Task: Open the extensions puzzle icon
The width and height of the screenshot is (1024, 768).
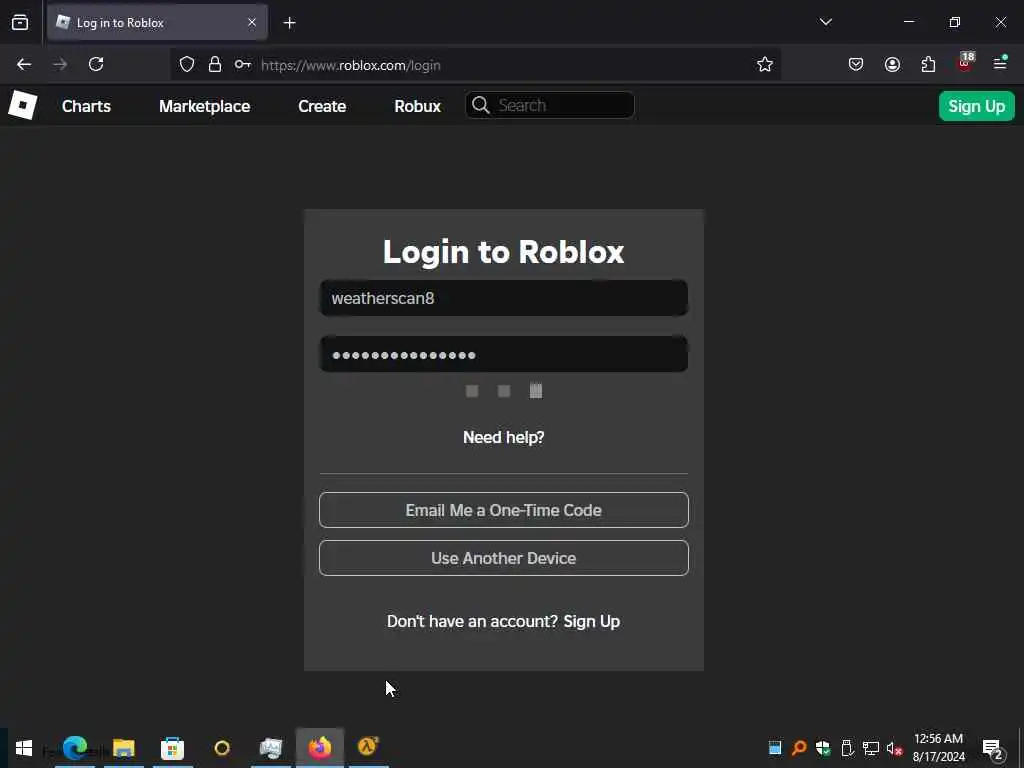Action: point(928,64)
